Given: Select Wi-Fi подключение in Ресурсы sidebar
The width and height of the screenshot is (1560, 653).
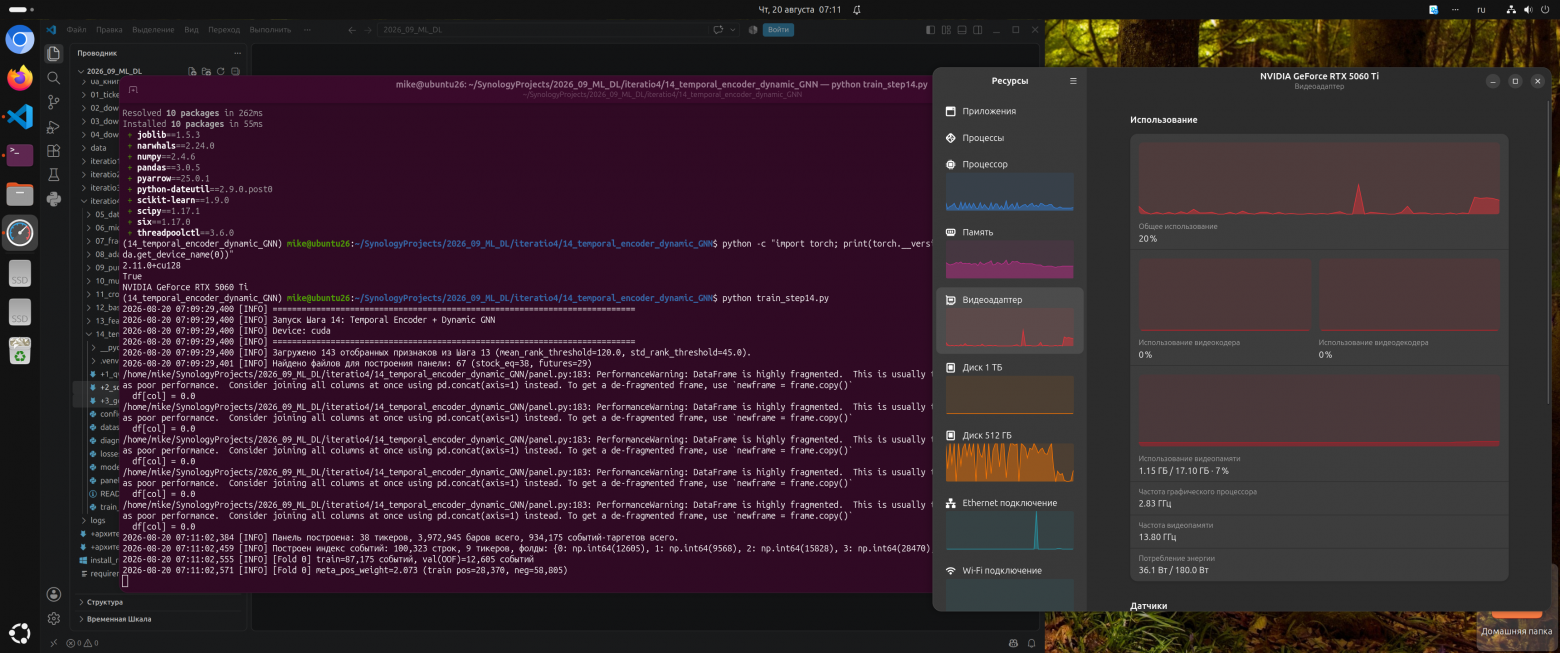Looking at the screenshot, I should (1009, 586).
